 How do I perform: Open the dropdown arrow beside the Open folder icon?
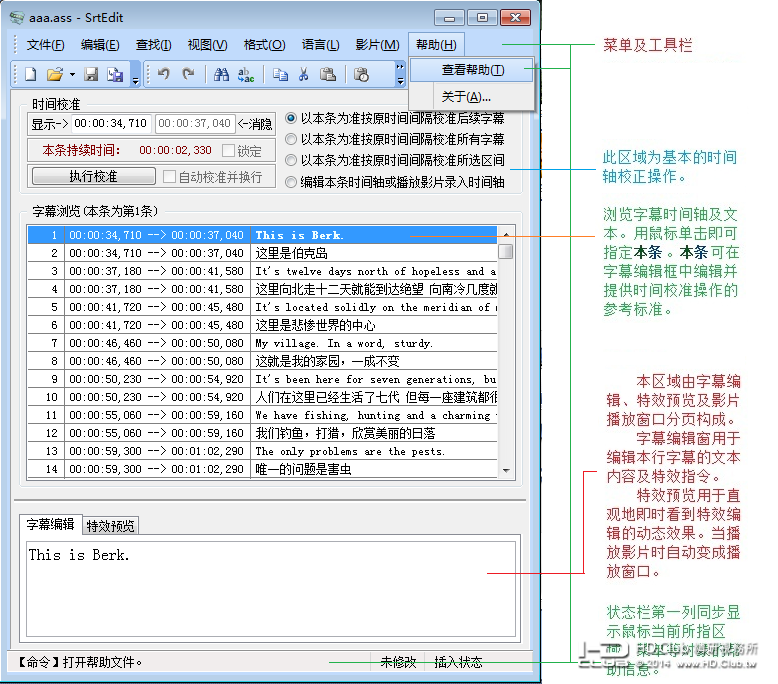[72, 75]
